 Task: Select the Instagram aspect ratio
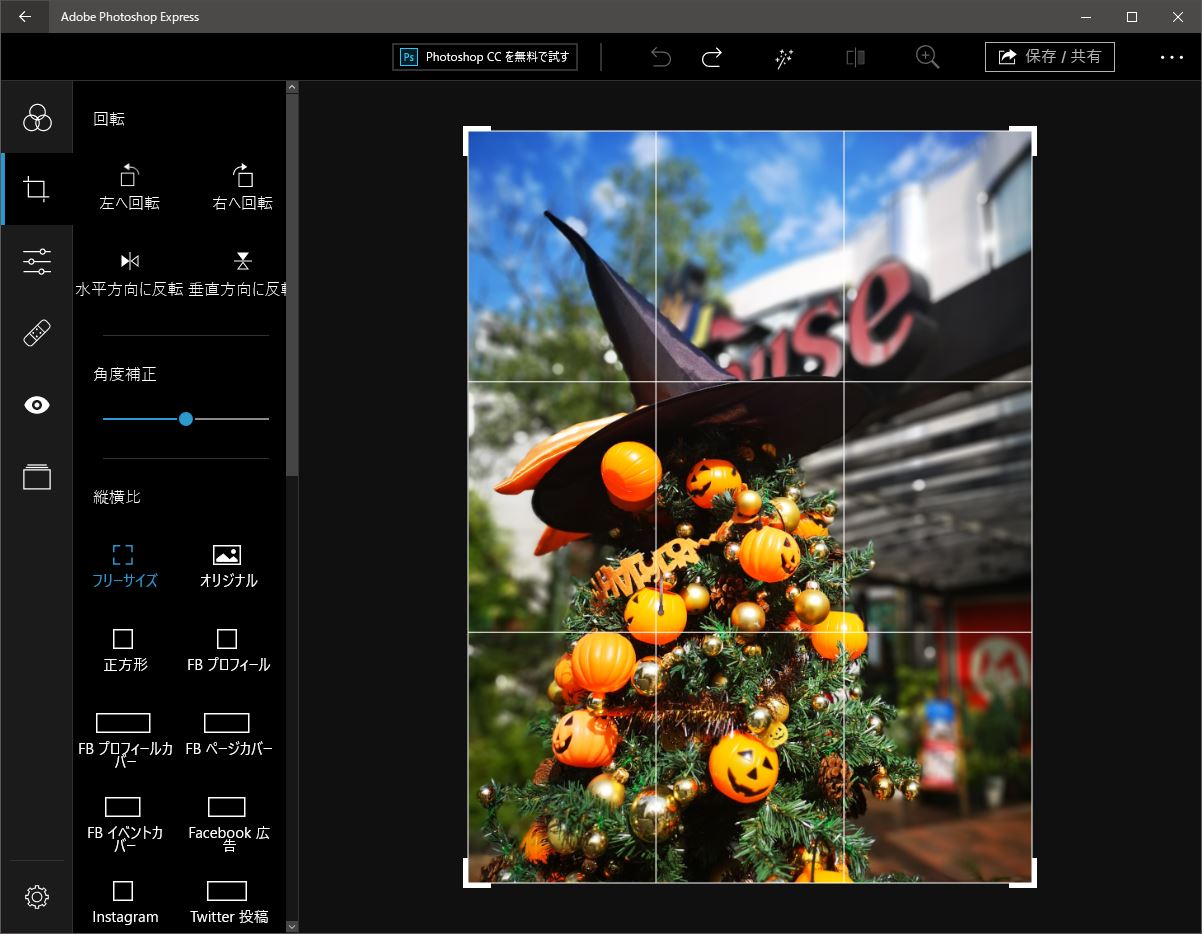tap(124, 902)
